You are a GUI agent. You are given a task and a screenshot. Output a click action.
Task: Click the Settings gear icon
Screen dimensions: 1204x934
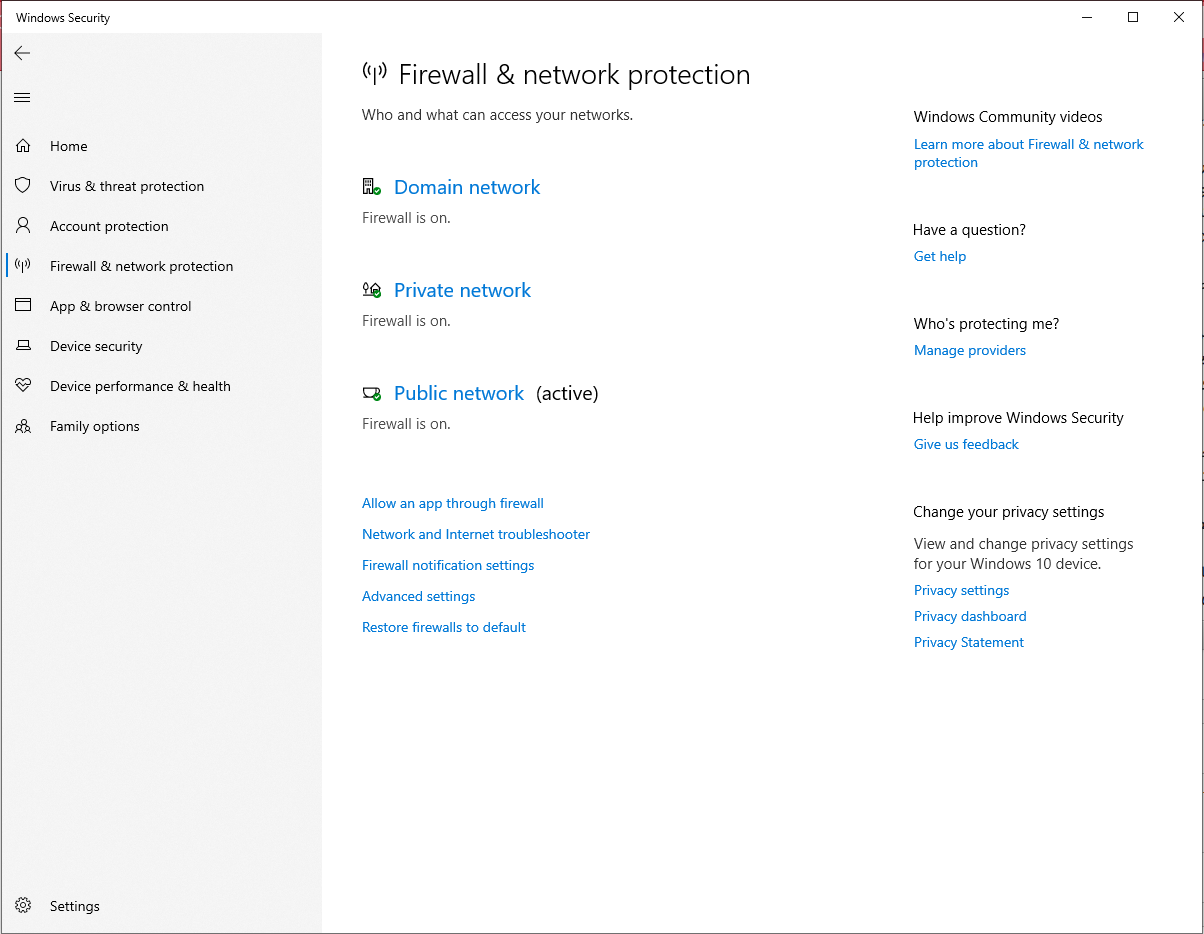[23, 906]
